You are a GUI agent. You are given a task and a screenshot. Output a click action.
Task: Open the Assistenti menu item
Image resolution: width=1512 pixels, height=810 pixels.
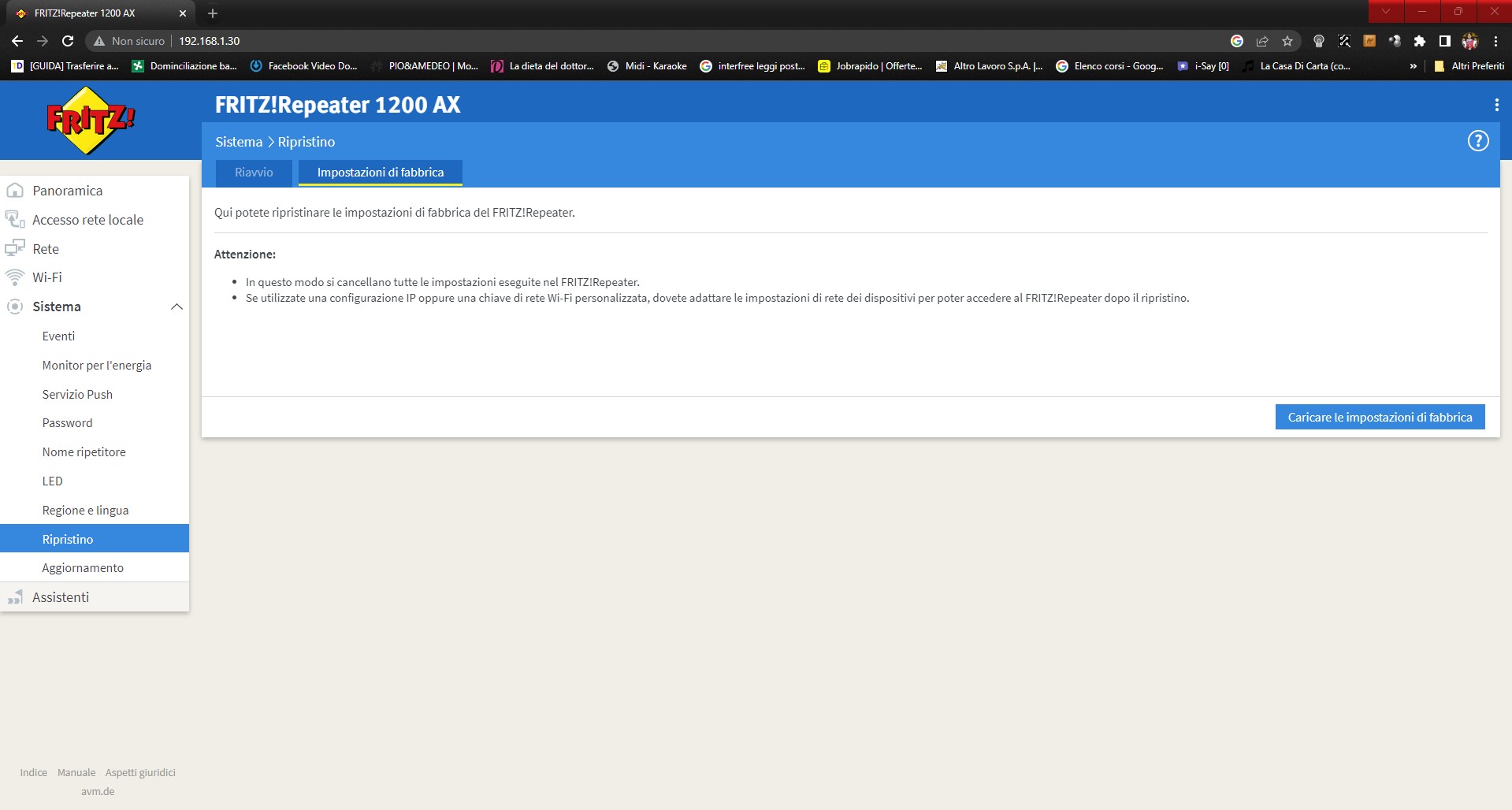click(95, 597)
